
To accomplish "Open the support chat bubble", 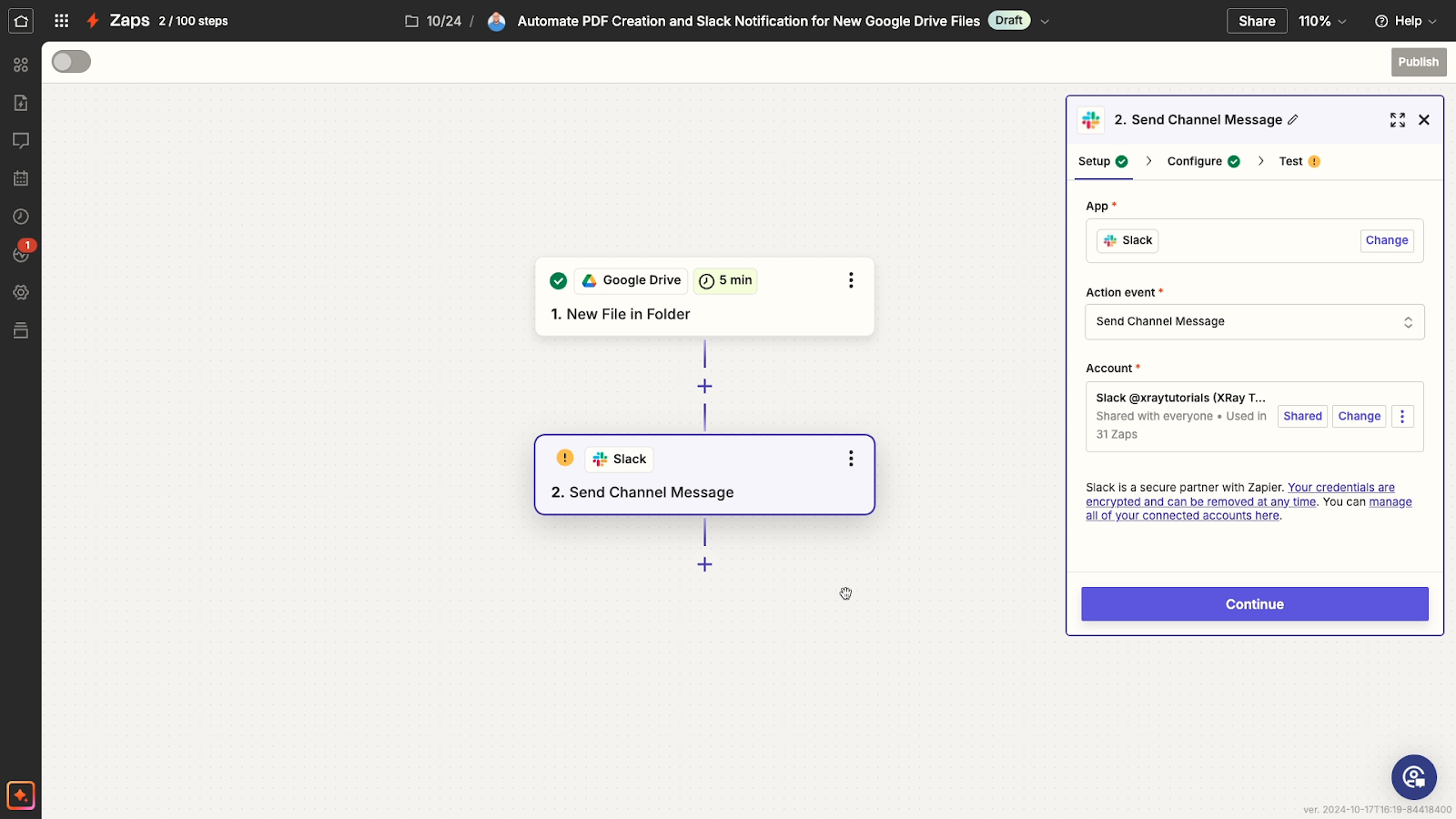I will 1414,777.
